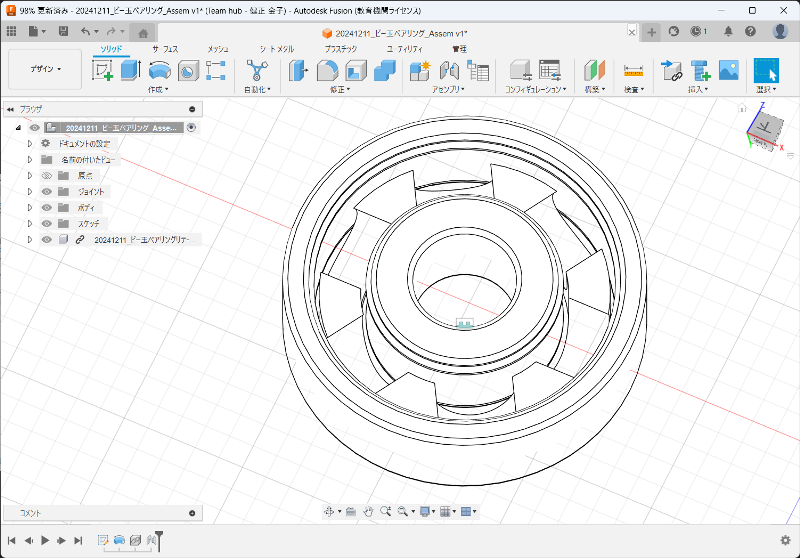Open timeline settings gear
The image size is (800, 558).
click(x=785, y=540)
